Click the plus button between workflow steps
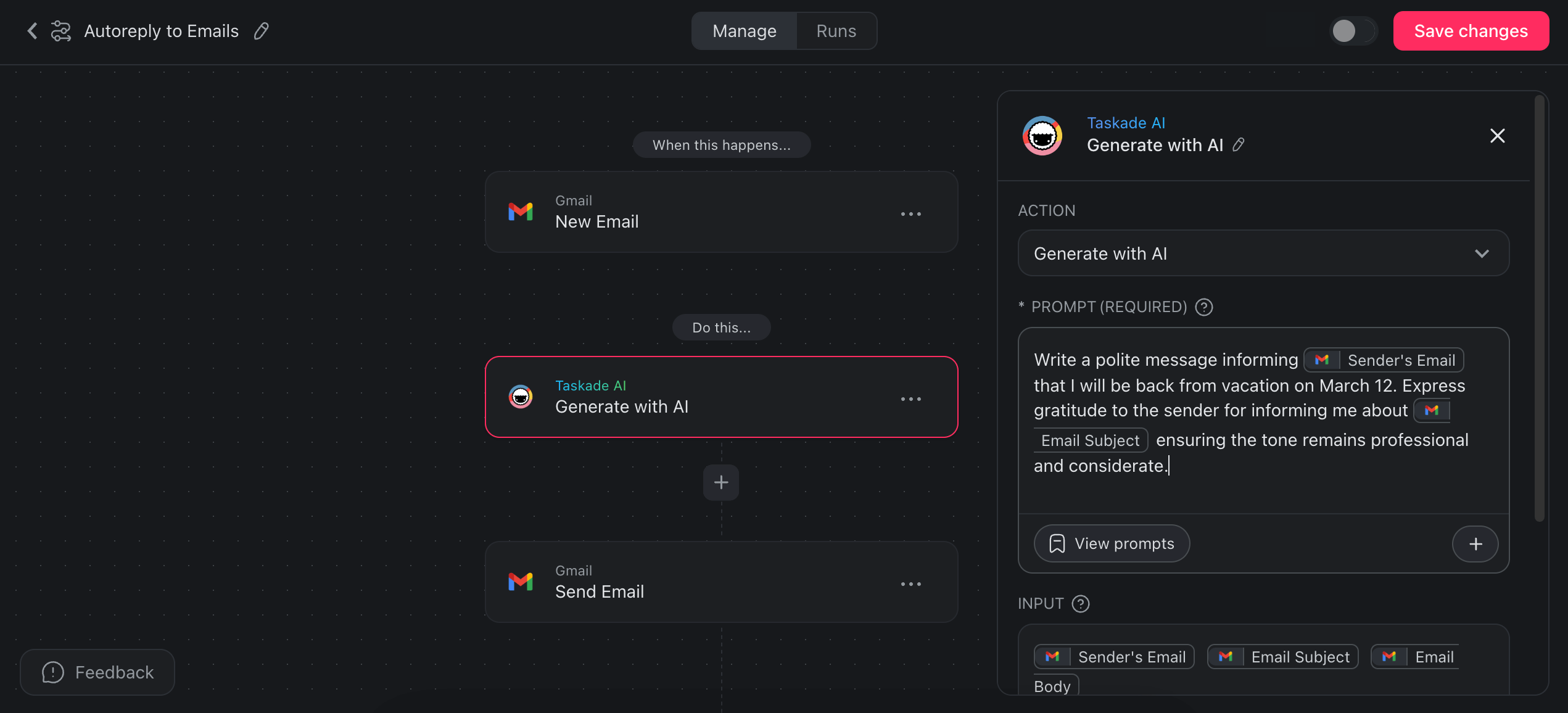The image size is (1568, 713). point(720,482)
